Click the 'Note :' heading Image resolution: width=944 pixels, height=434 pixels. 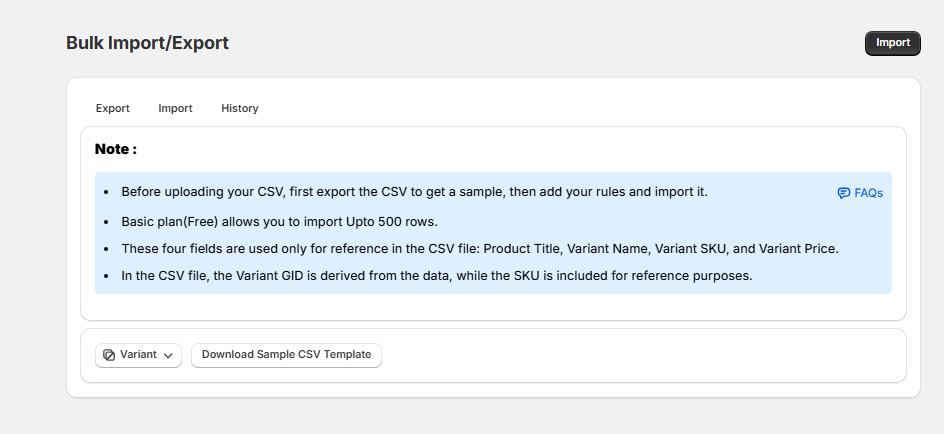coord(116,149)
